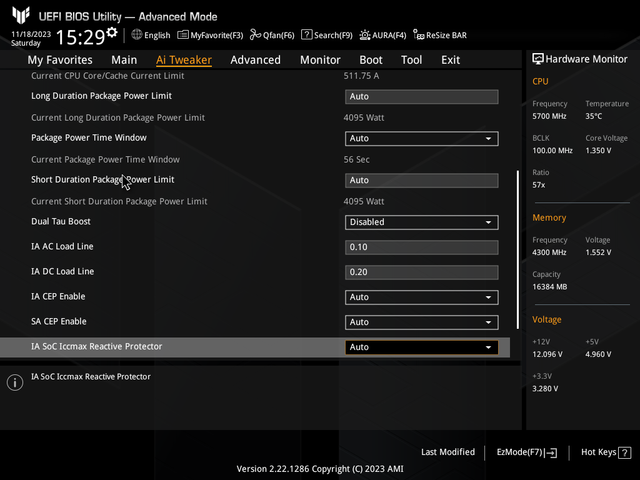Viewport: 640px width, 480px height.
Task: Click the +3.3V reading 3.280 V
Action: [545, 389]
